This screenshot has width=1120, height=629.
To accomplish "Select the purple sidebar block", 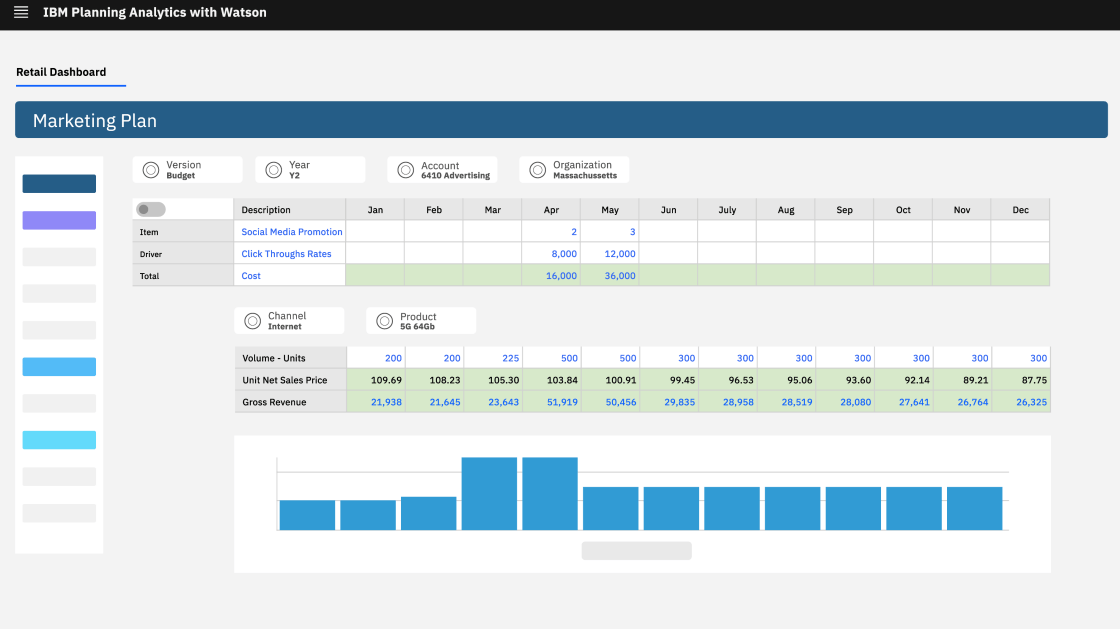I will (59, 220).
